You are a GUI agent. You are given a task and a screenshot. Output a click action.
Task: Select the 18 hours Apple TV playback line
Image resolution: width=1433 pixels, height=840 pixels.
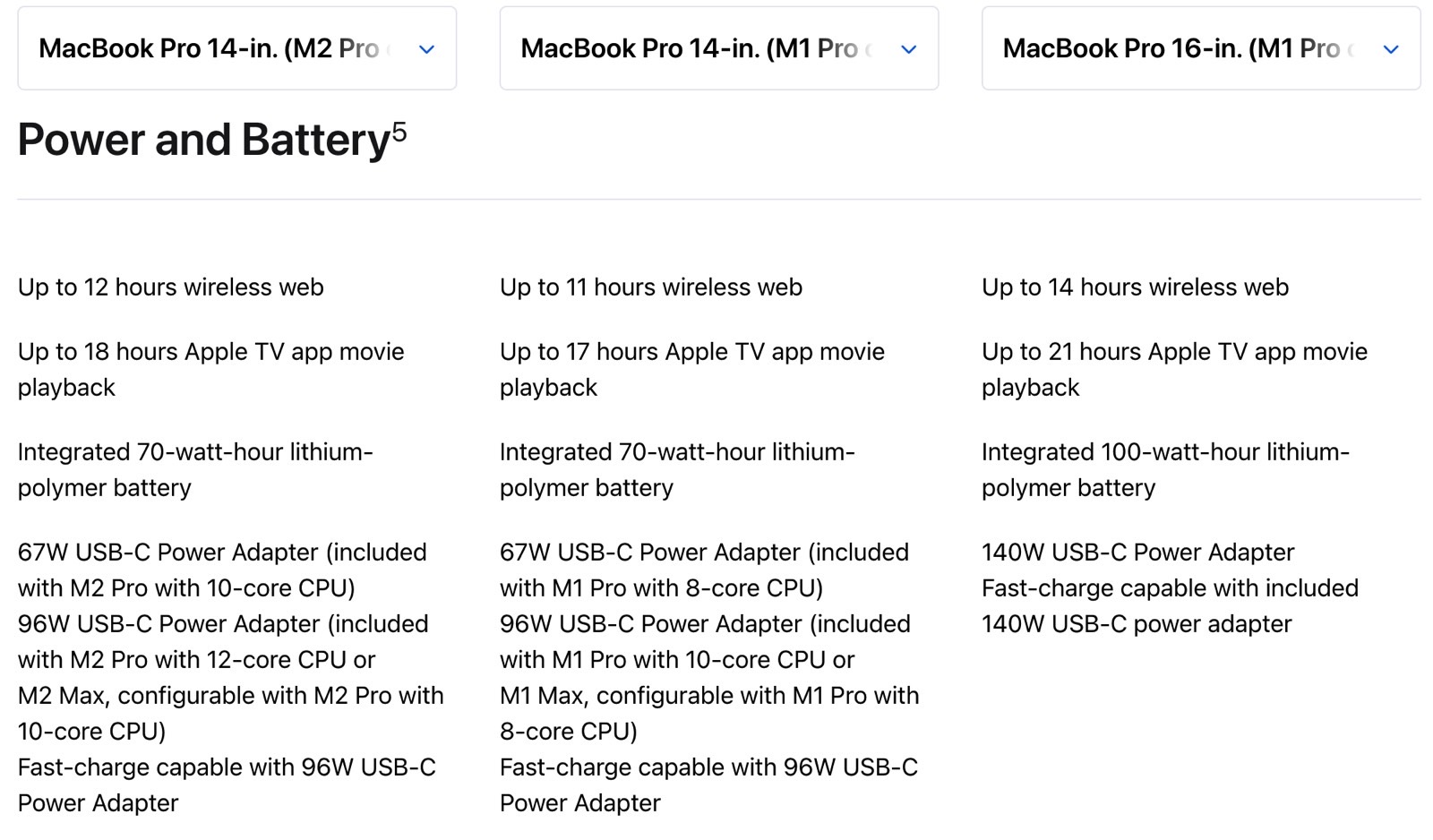click(x=211, y=370)
